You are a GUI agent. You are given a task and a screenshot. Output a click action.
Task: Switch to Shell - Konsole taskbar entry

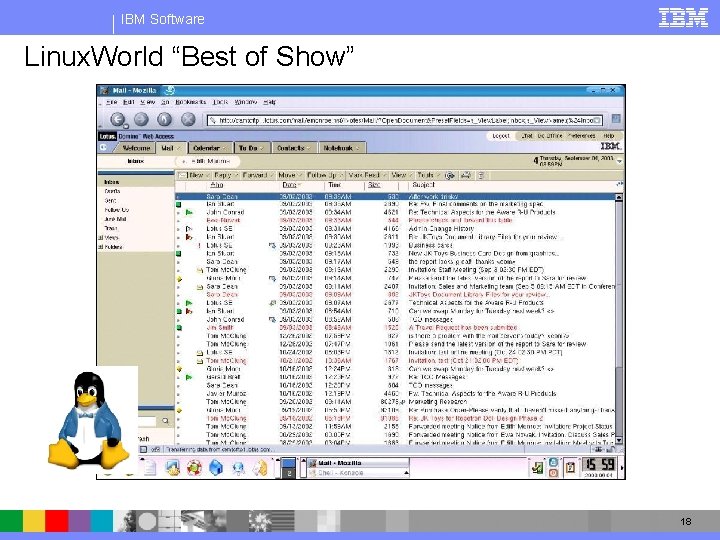(x=358, y=472)
